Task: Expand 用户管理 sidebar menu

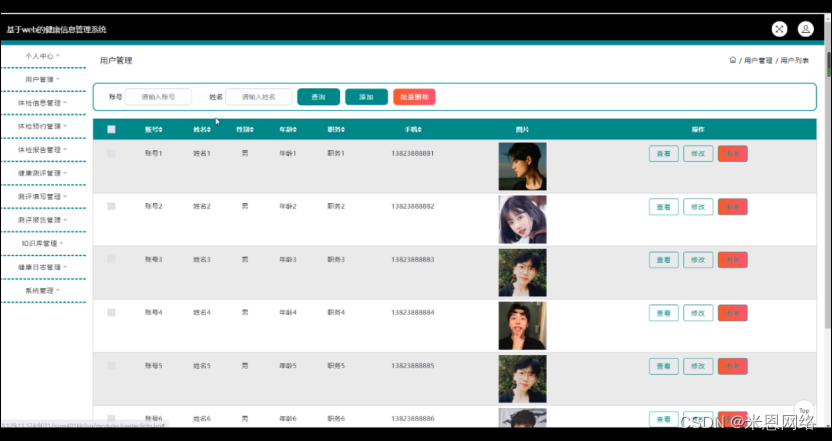Action: (42, 79)
